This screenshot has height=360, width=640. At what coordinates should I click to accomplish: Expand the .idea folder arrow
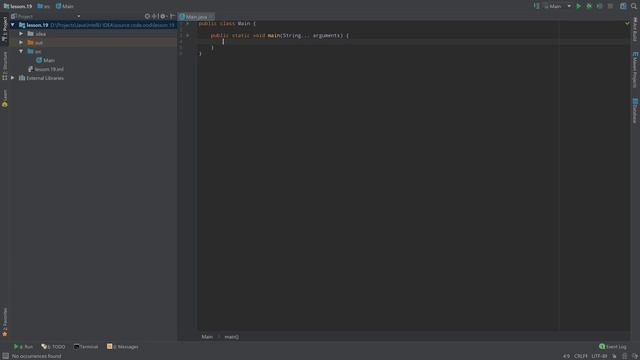click(21, 34)
